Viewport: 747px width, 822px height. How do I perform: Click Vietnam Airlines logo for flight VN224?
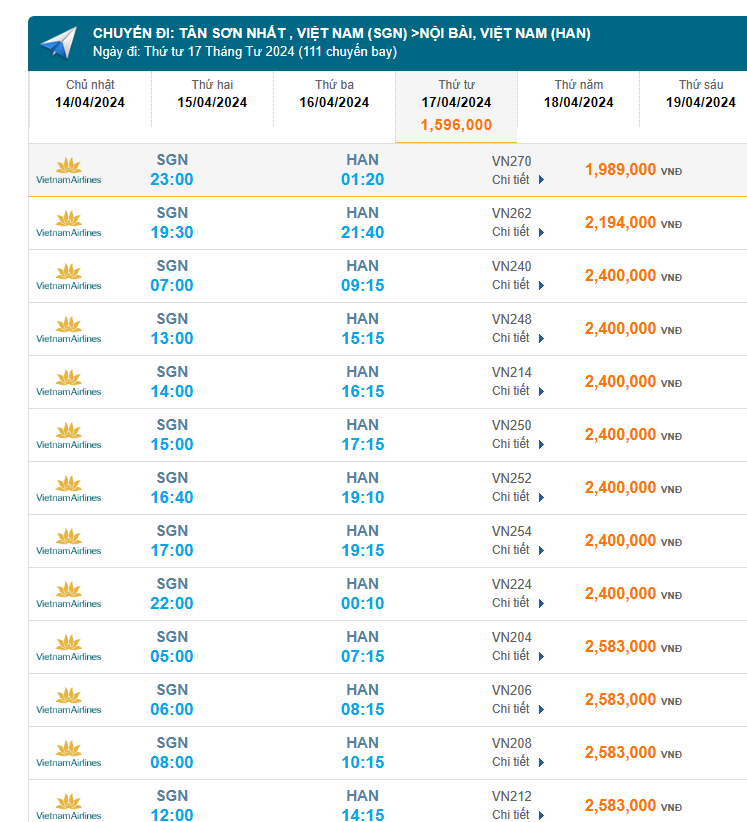(68, 595)
